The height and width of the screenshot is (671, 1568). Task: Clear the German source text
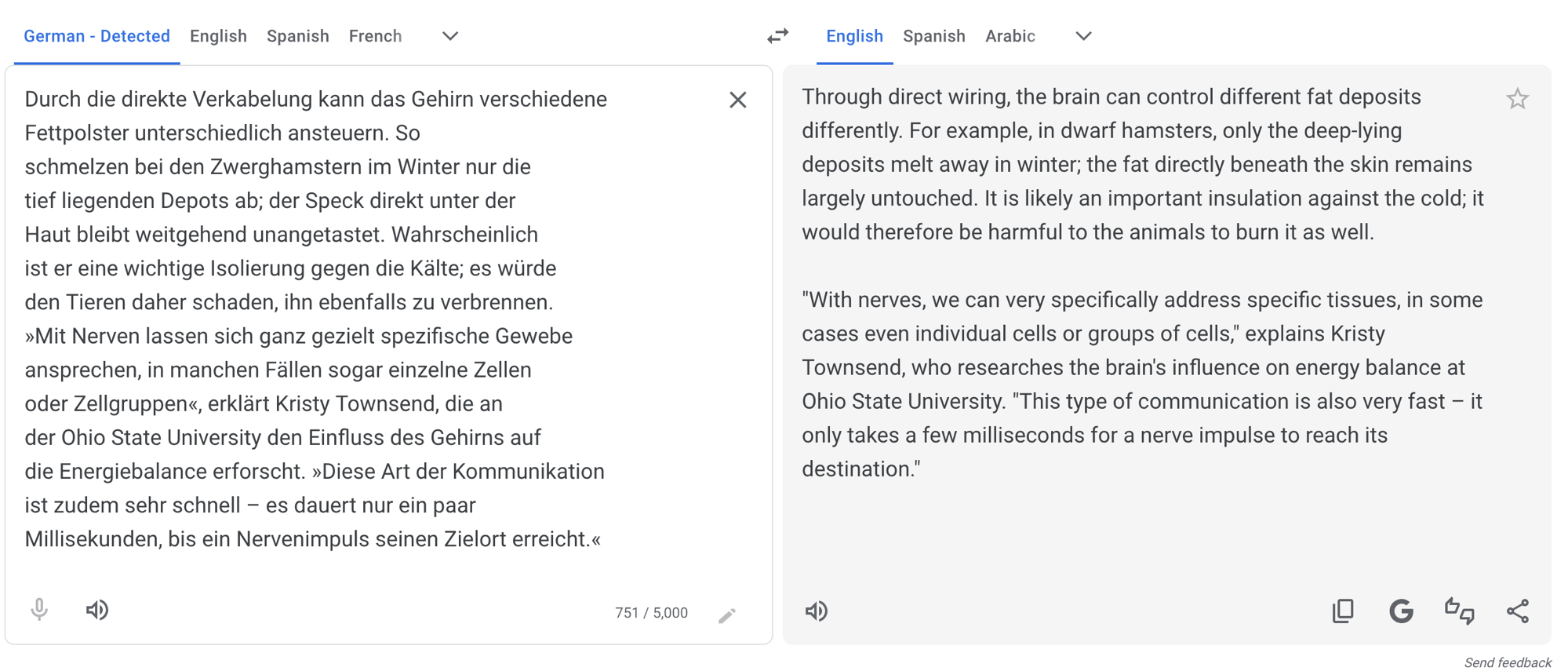tap(737, 100)
